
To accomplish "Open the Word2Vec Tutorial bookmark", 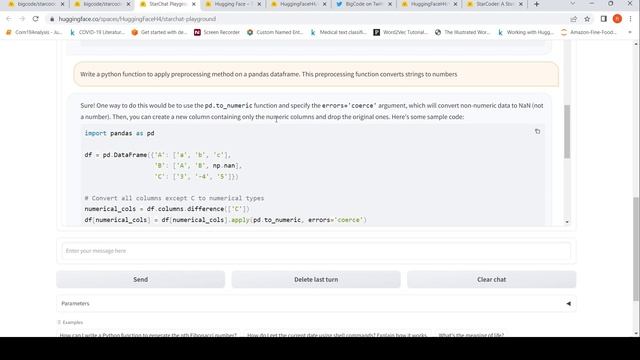I will pos(400,32).
